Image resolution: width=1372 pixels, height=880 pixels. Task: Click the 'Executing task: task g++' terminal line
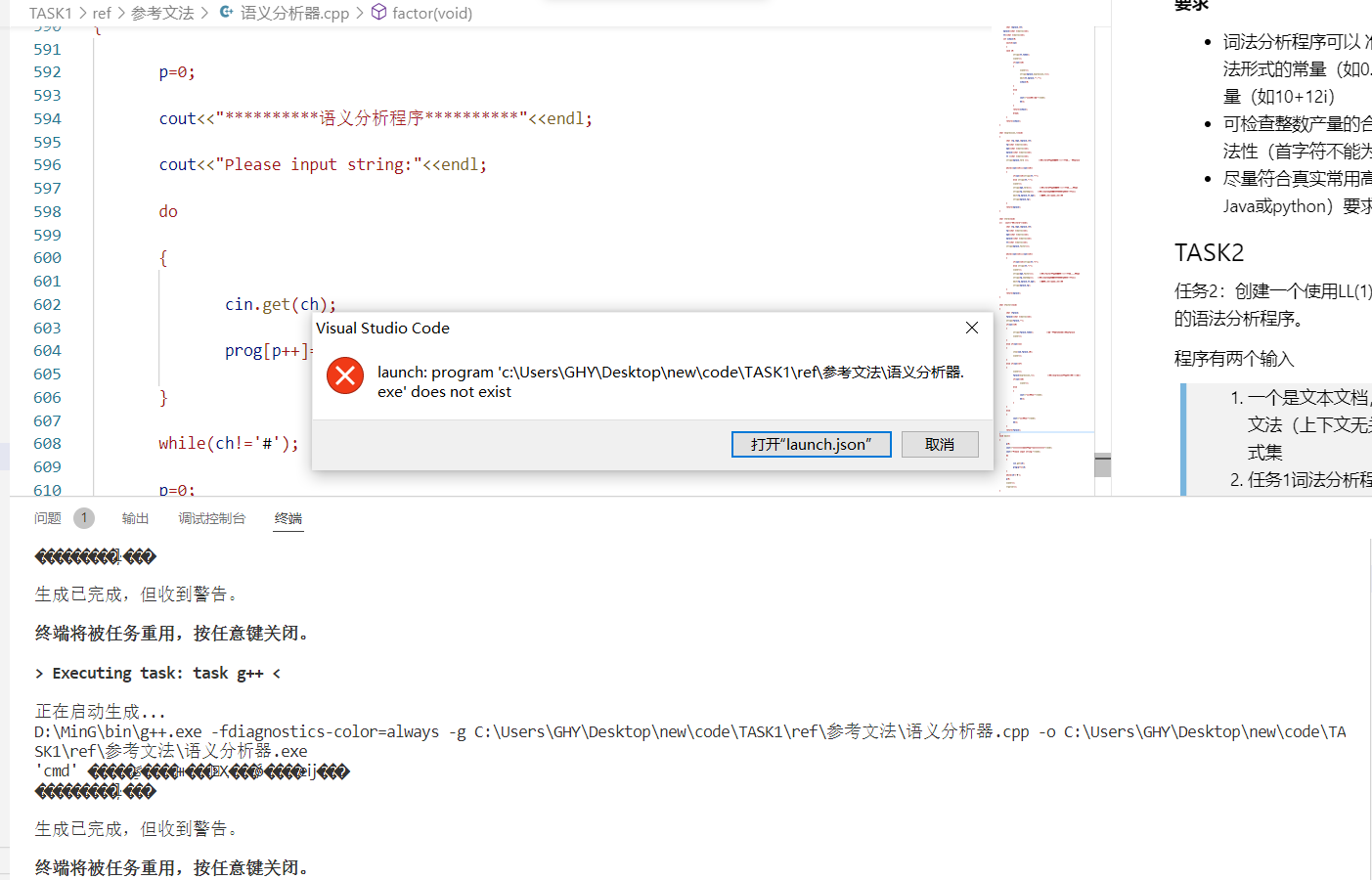click(157, 673)
